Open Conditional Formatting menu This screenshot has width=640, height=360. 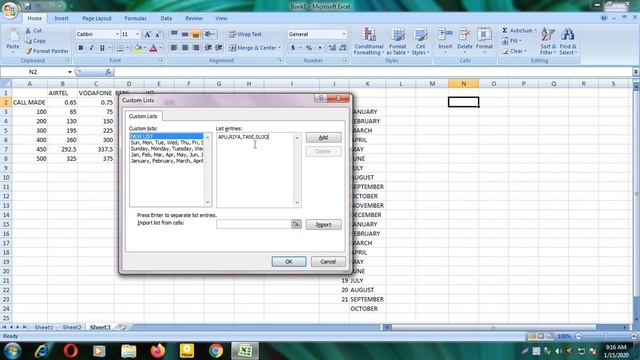tap(369, 41)
